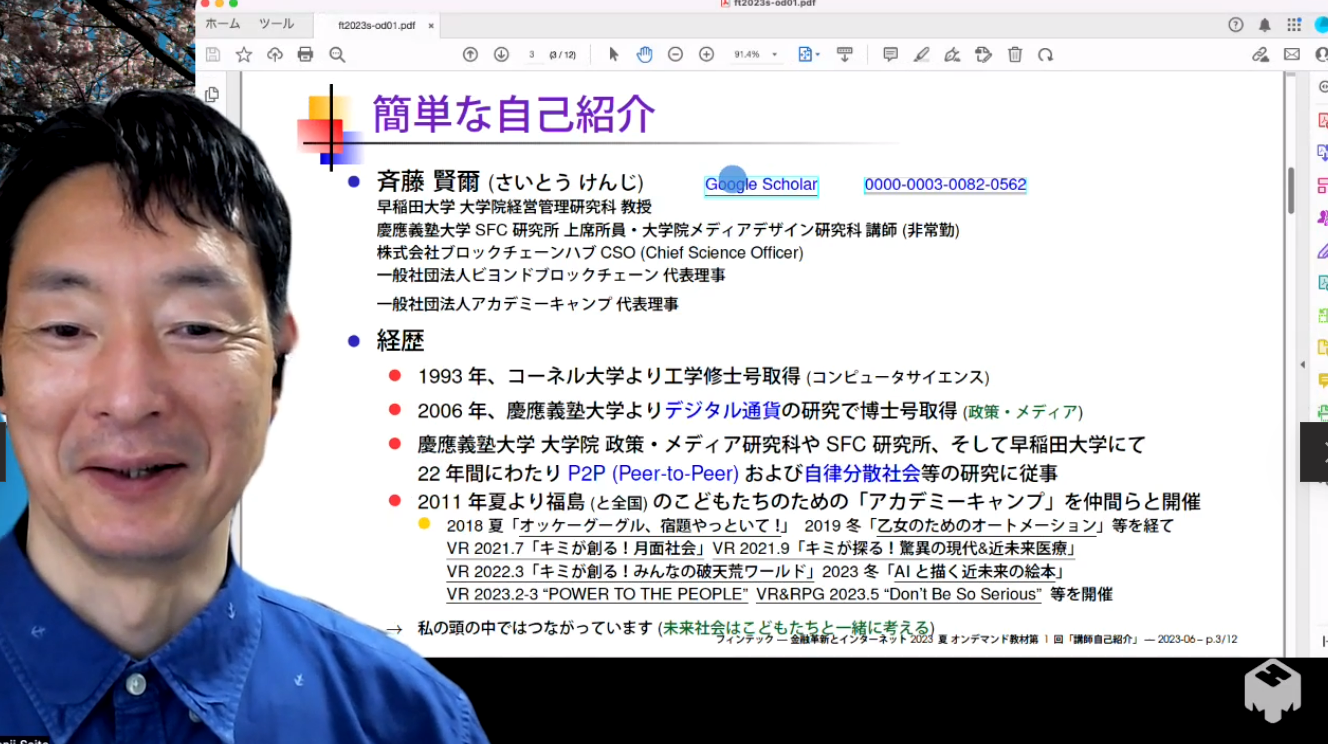This screenshot has height=744, width=1328.
Task: Select the ft2023s-od01.pdf document tab
Action: 378,25
